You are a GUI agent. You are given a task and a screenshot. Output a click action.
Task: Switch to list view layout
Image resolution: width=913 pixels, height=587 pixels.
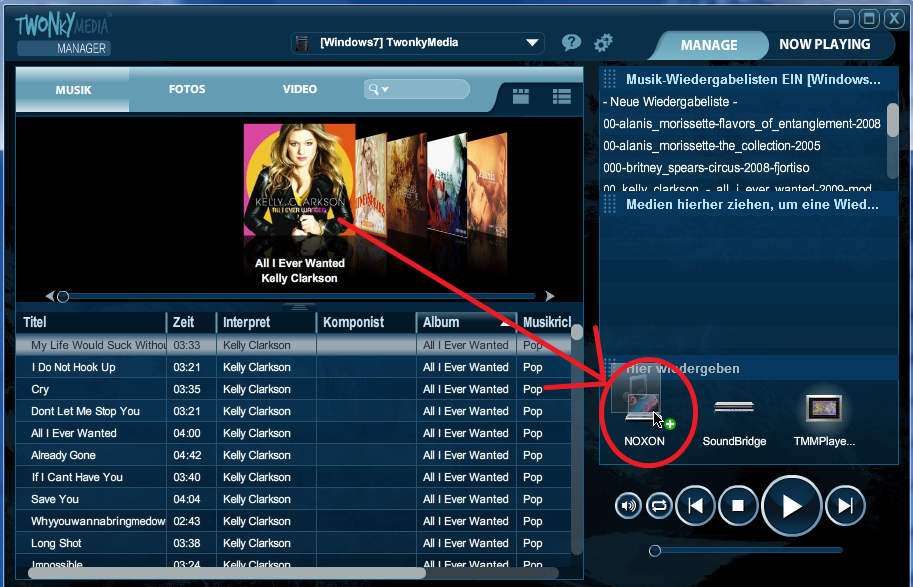(562, 96)
